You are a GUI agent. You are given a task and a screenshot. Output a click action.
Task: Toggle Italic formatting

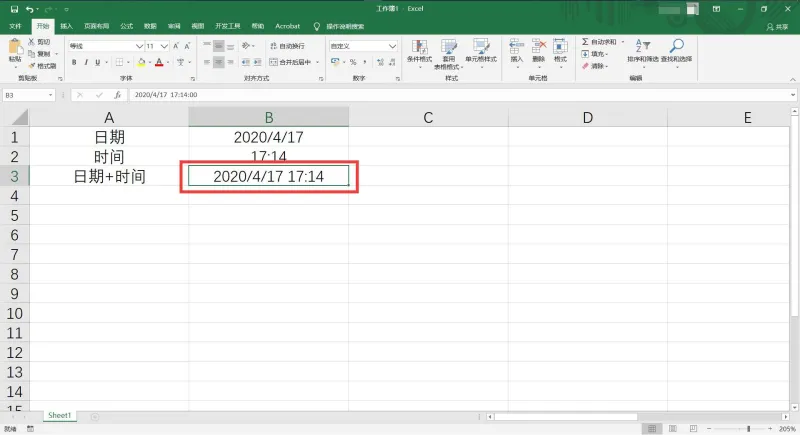(x=86, y=62)
